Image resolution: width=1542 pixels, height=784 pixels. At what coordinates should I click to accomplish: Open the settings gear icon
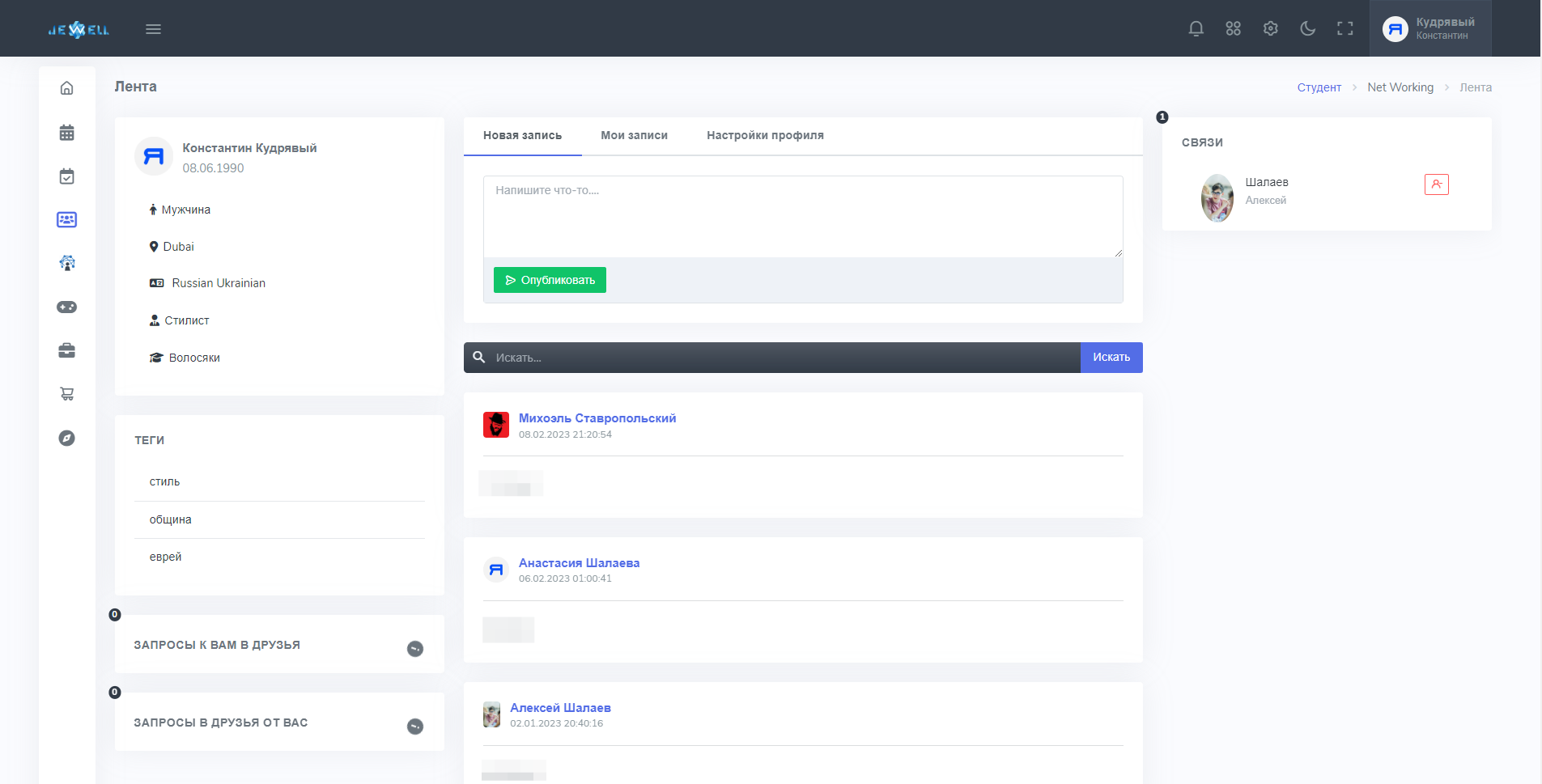click(1270, 29)
